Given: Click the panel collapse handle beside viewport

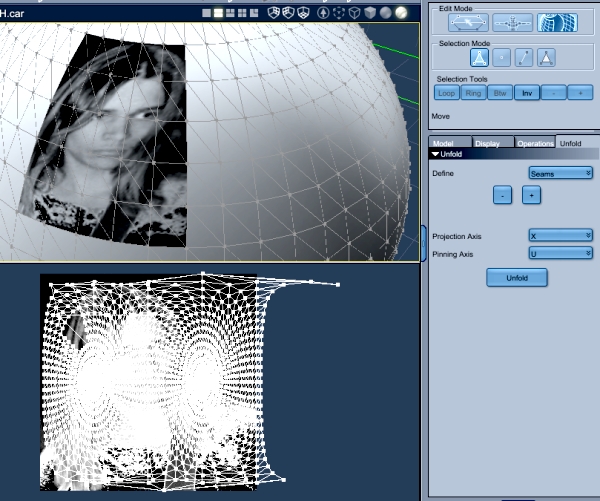Looking at the screenshot, I should (x=424, y=243).
